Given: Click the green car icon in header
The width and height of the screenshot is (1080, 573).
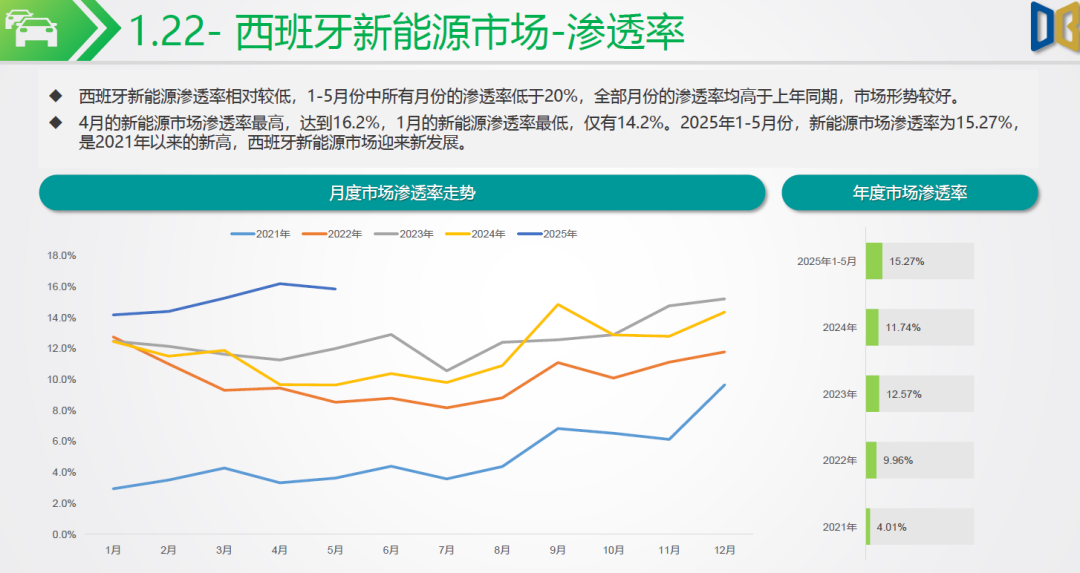Looking at the screenshot, I should point(32,28).
